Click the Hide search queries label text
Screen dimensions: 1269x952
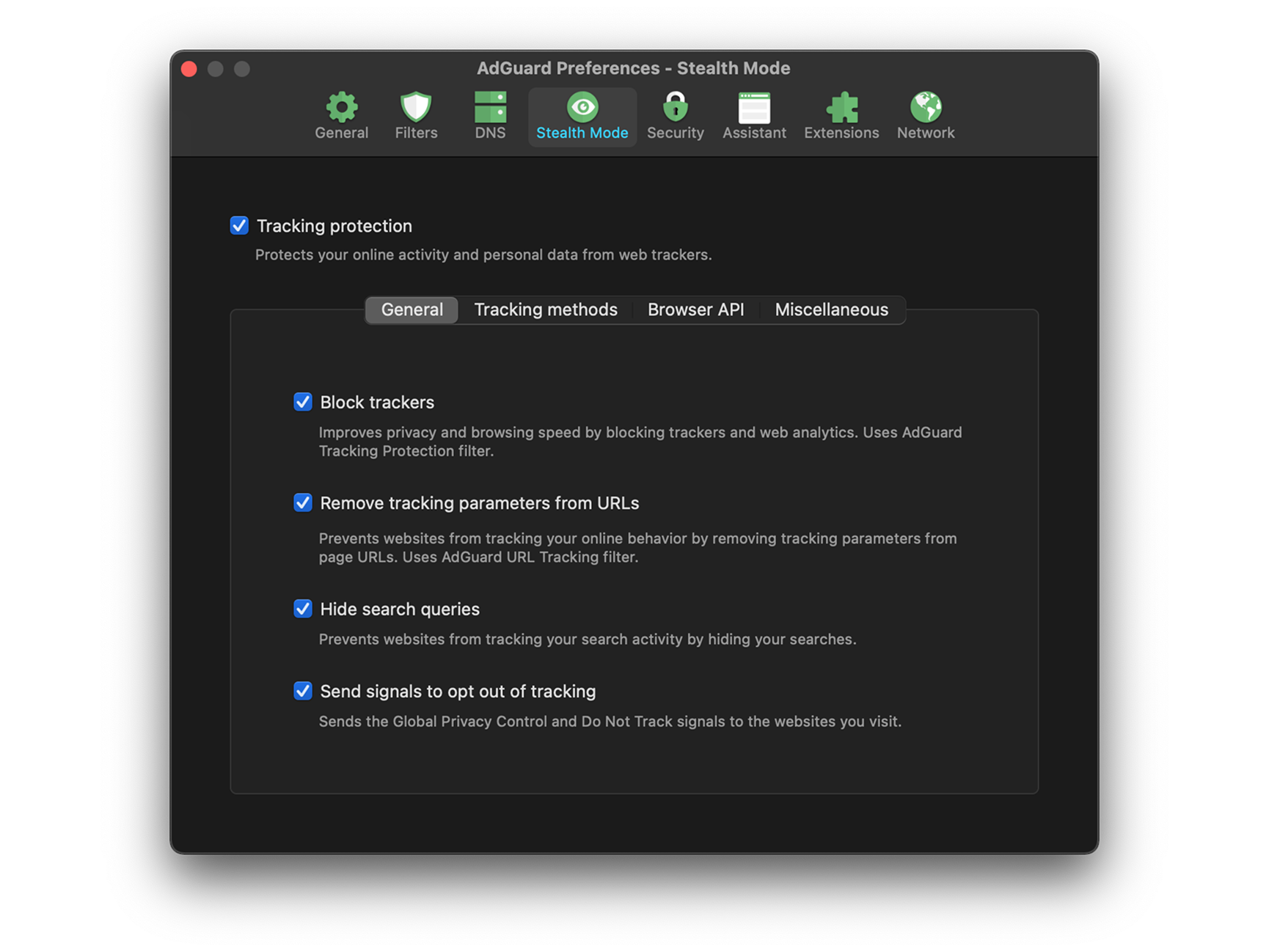(x=400, y=609)
